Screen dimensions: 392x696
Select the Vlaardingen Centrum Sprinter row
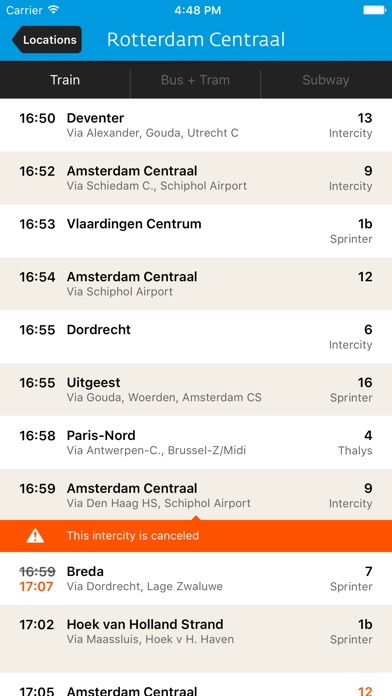[196, 231]
